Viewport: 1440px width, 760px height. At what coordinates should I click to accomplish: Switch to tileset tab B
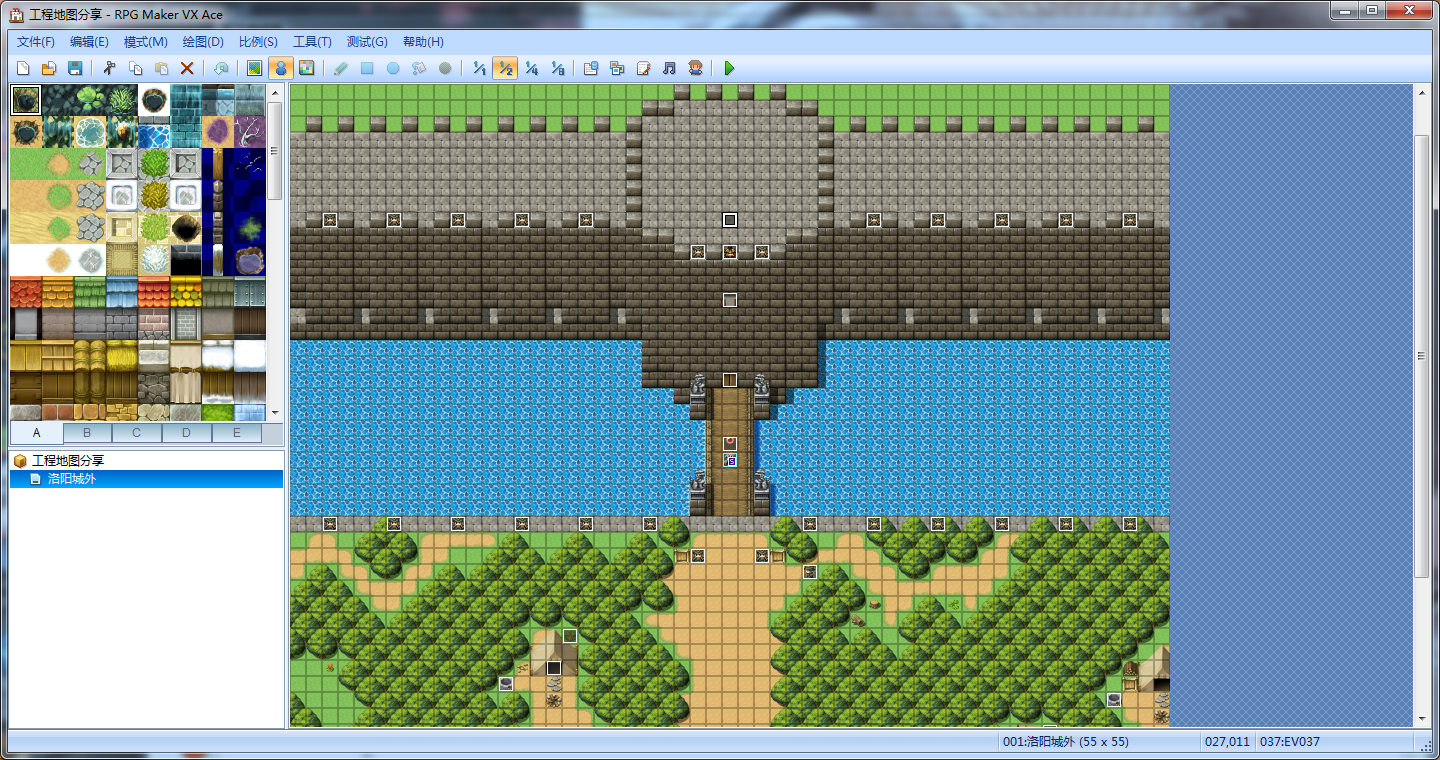87,433
